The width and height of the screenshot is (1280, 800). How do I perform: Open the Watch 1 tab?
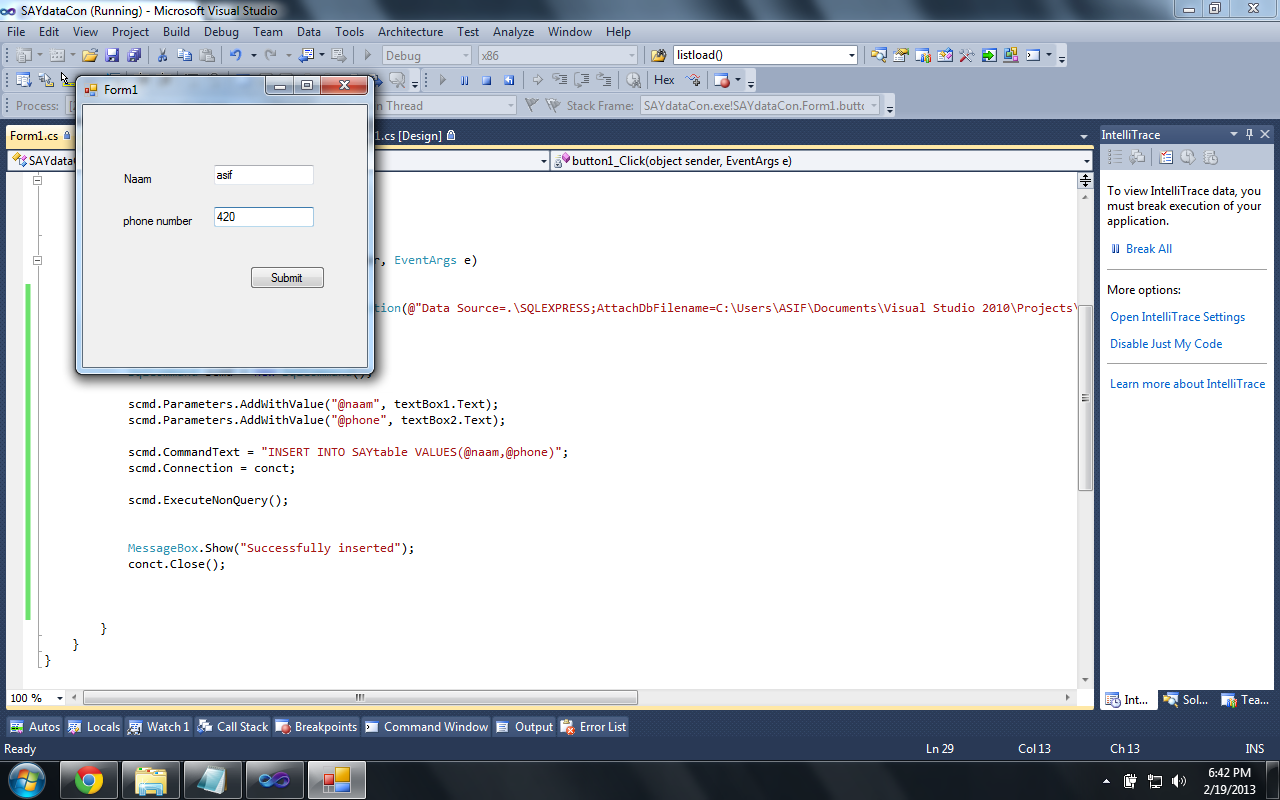click(x=158, y=727)
